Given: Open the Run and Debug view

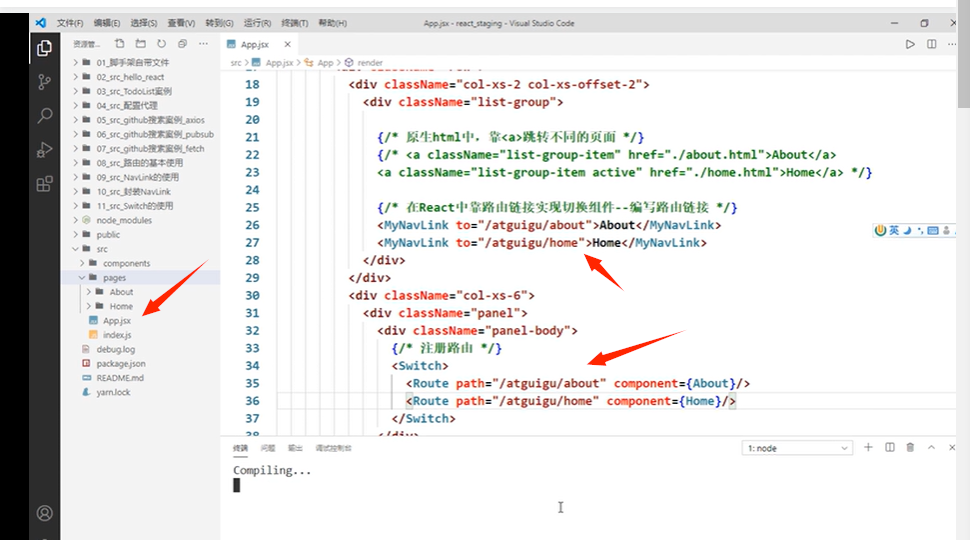Looking at the screenshot, I should click(44, 149).
